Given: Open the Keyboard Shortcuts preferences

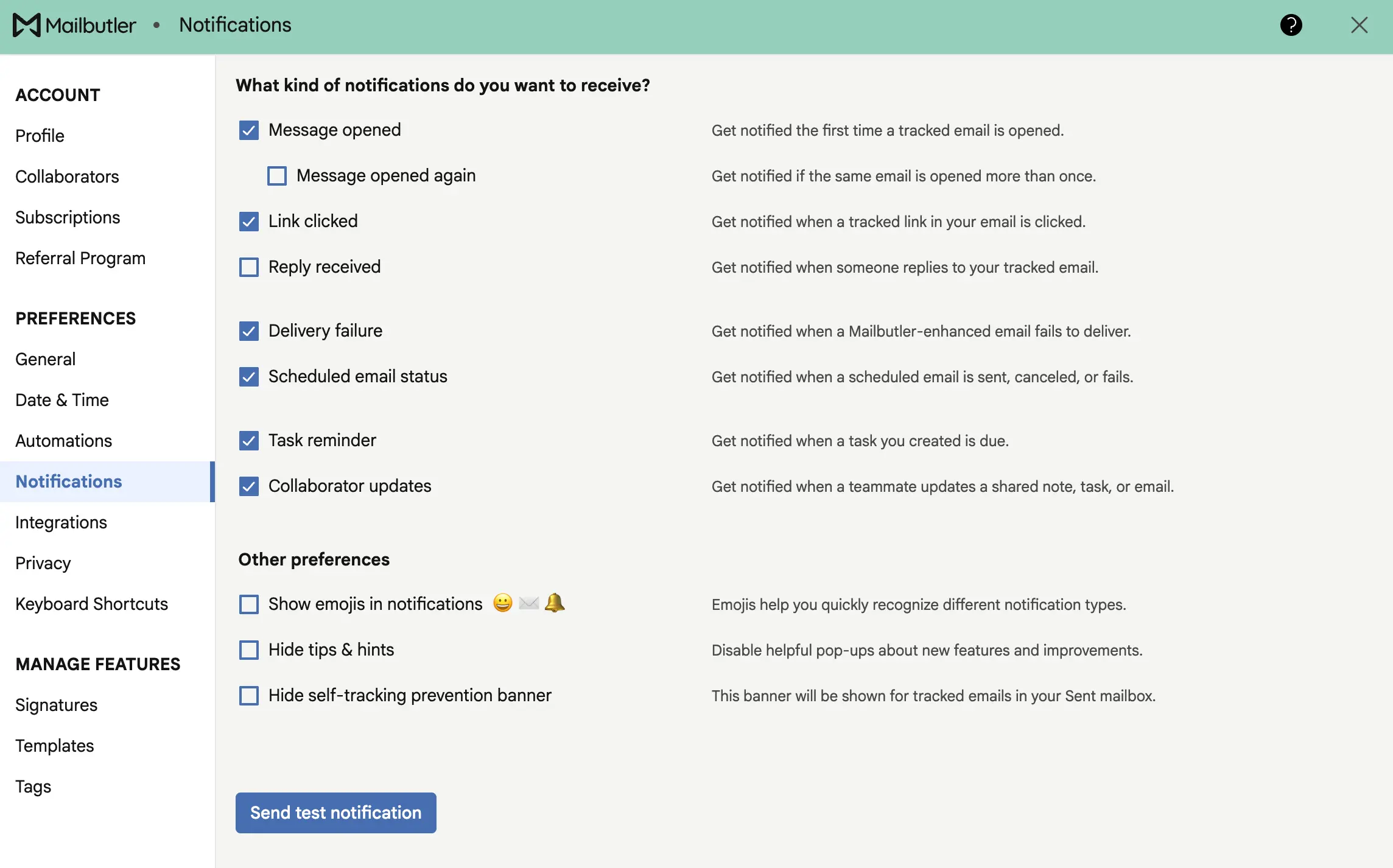Looking at the screenshot, I should click(92, 604).
